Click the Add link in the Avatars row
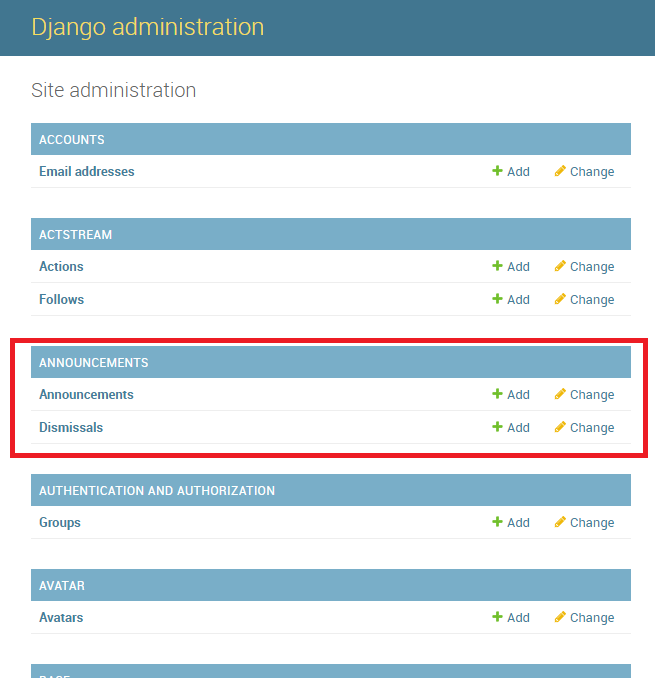655x678 pixels. pyautogui.click(x=518, y=618)
